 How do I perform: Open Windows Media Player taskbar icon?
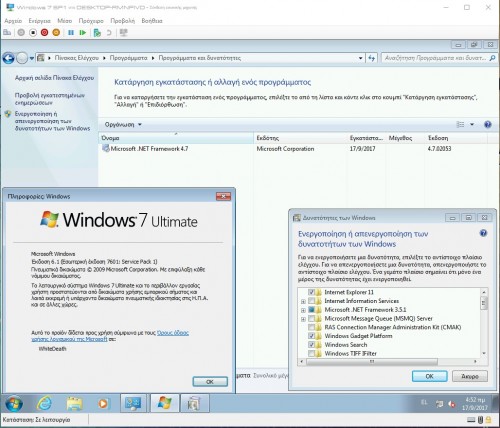[103, 404]
